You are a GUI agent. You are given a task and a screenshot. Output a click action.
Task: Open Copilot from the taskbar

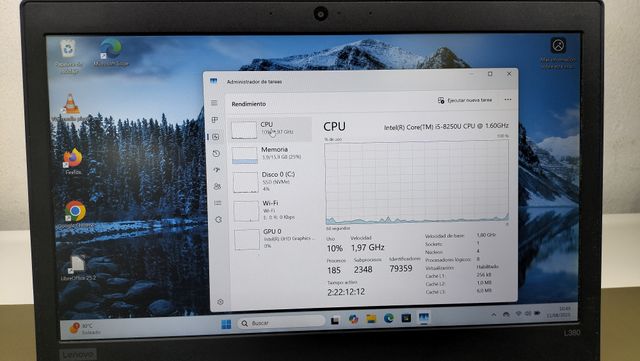353,319
